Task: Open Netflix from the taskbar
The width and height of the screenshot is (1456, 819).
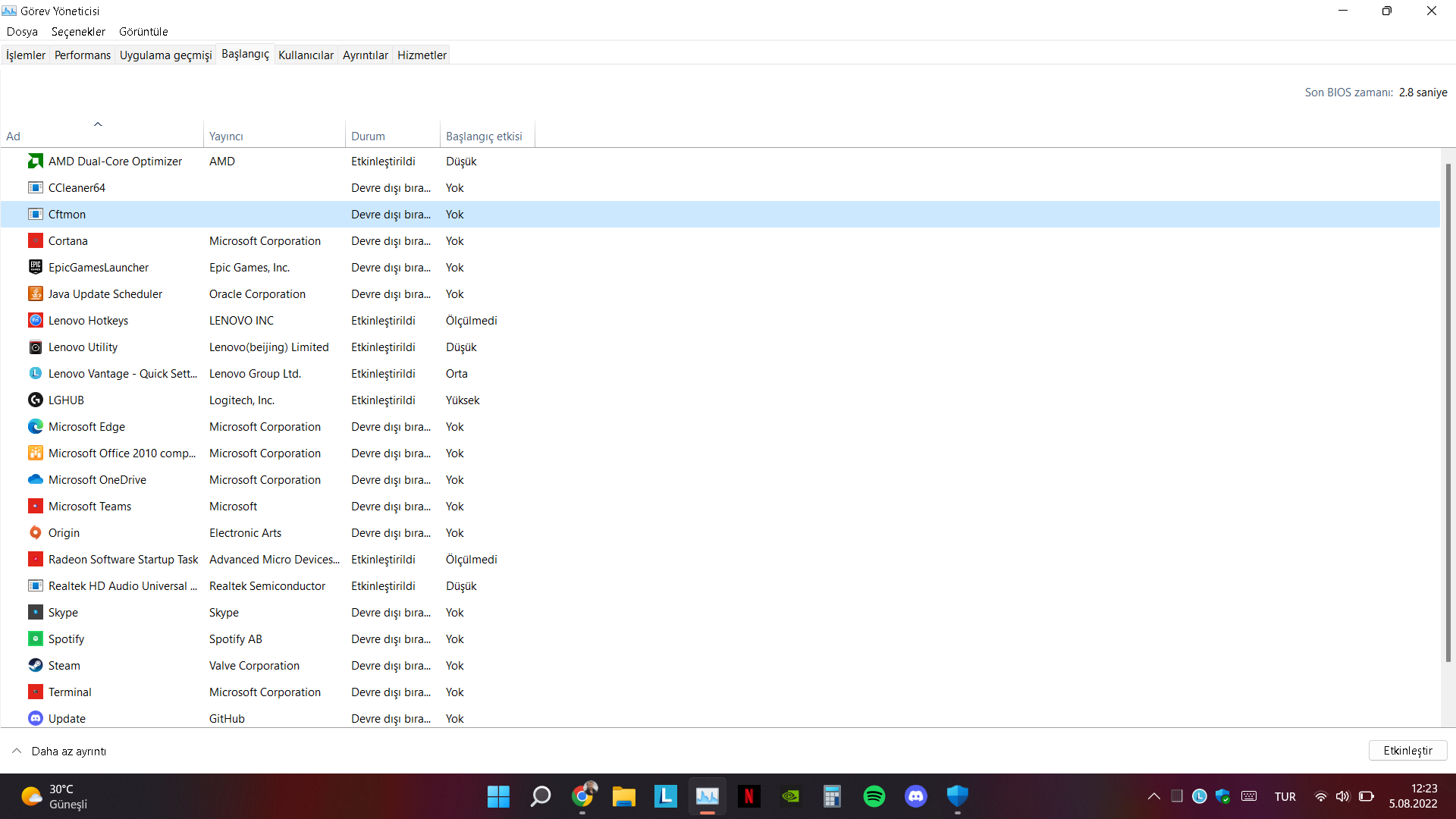Action: pos(749,796)
